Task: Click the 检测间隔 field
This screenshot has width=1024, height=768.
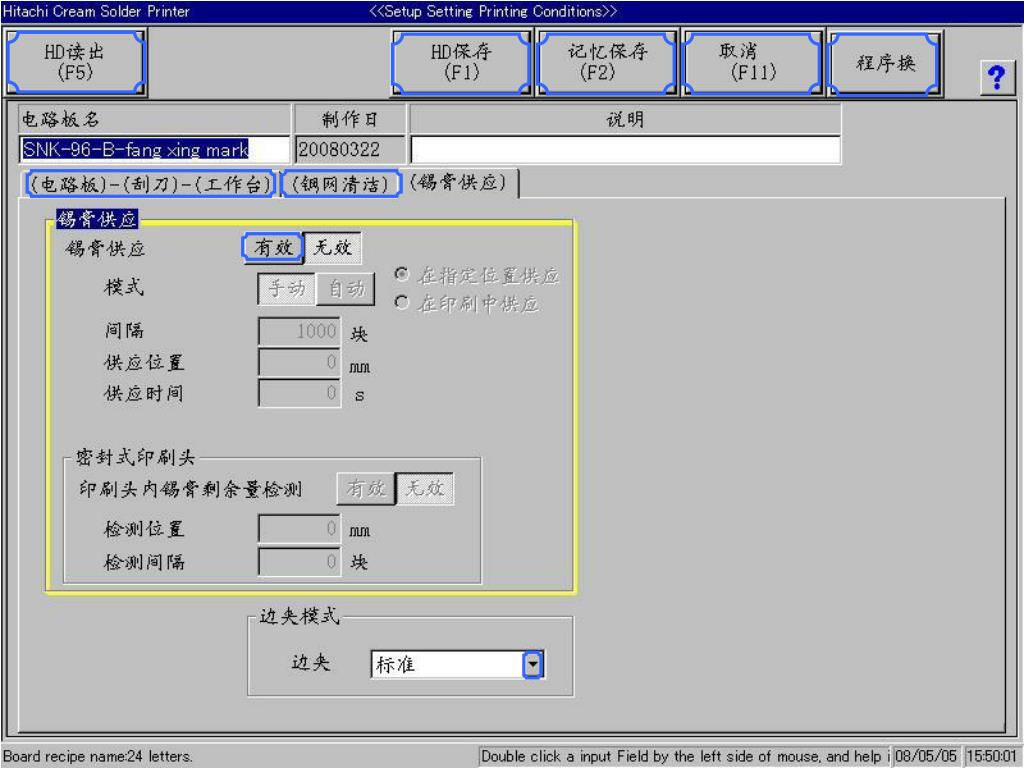Action: coord(299,562)
